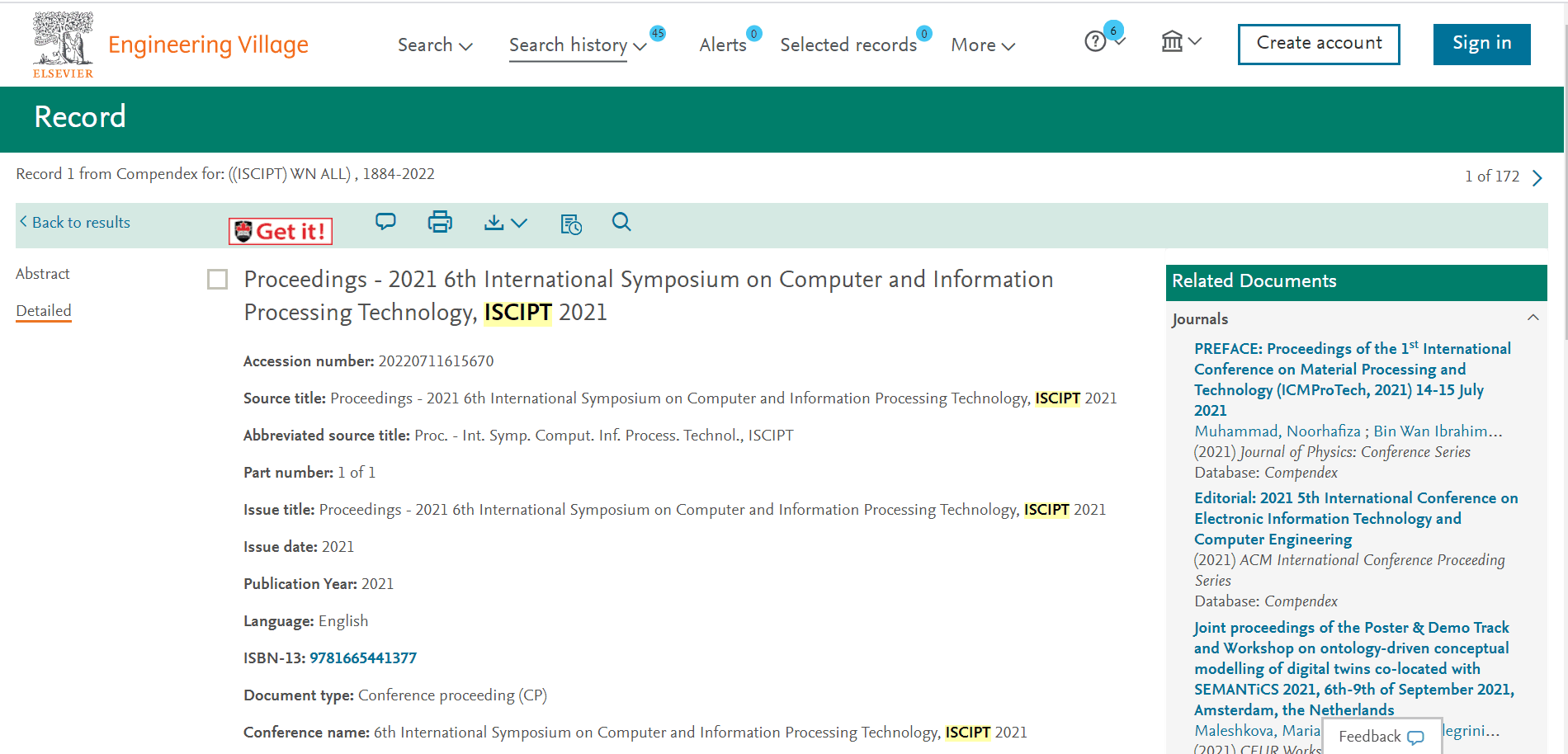Open the help question mark icon

click(x=1095, y=41)
